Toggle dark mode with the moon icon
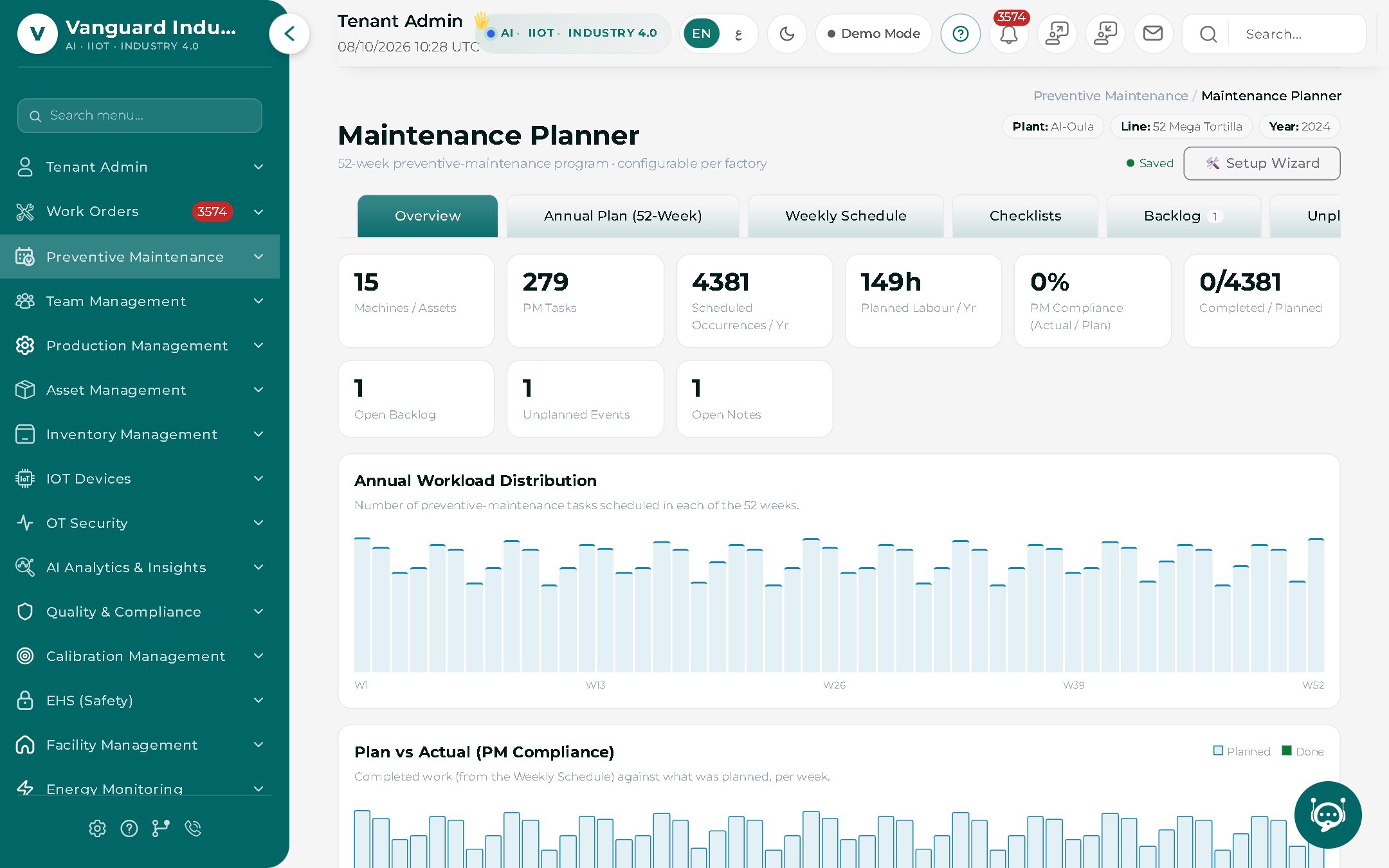This screenshot has width=1389, height=868. click(787, 33)
